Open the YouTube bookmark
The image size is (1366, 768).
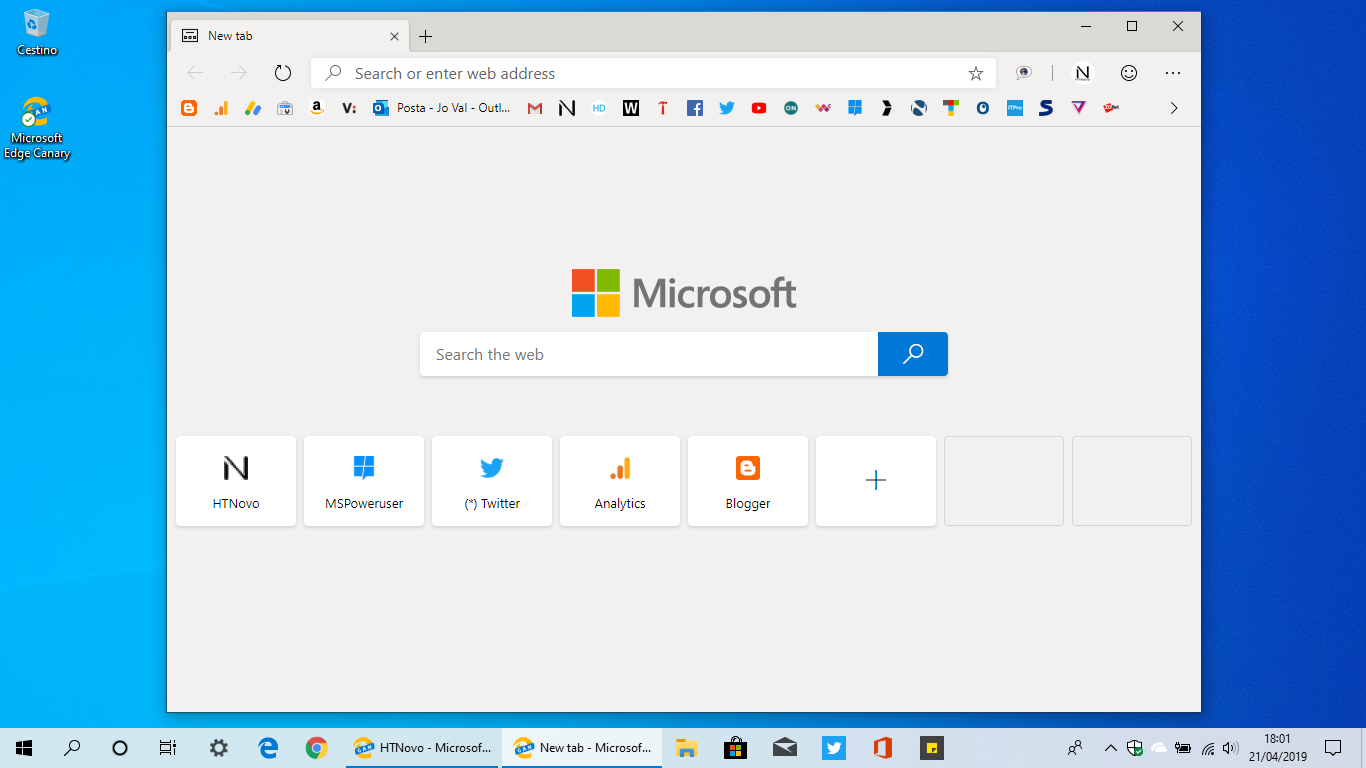tap(759, 107)
